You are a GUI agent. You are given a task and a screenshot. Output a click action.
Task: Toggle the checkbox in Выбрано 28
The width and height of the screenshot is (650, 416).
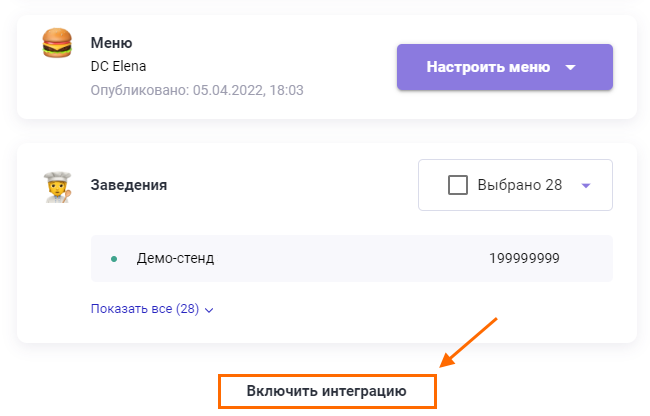click(x=458, y=185)
